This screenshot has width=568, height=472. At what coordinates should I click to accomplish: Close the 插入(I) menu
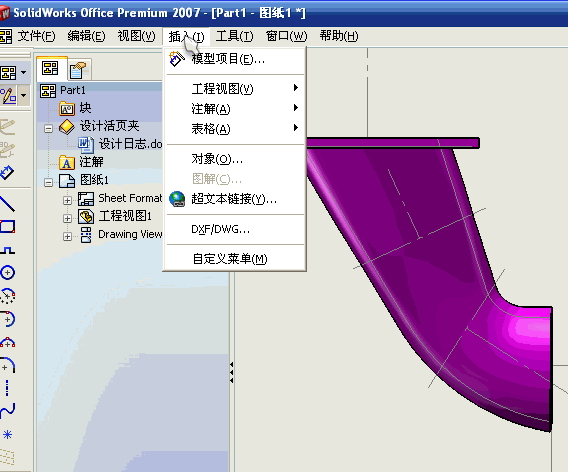tap(186, 37)
